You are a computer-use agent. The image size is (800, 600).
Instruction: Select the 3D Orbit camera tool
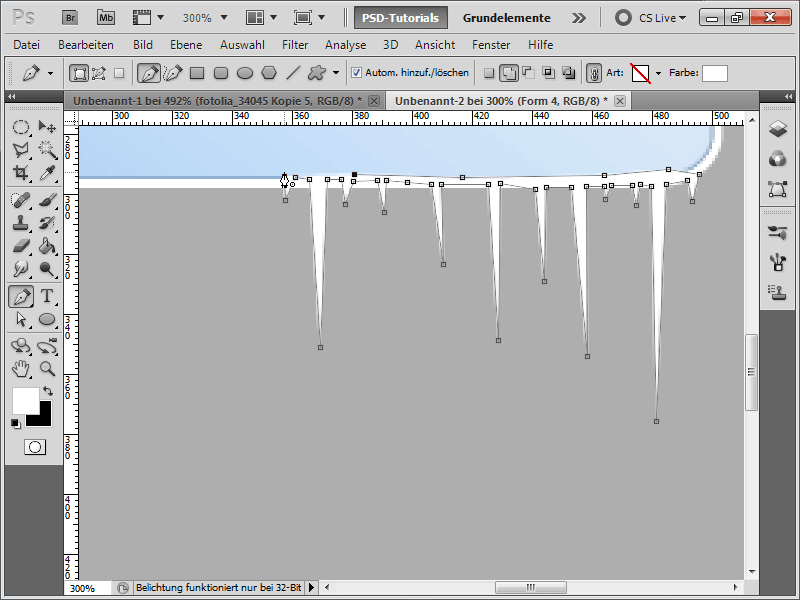coord(47,346)
